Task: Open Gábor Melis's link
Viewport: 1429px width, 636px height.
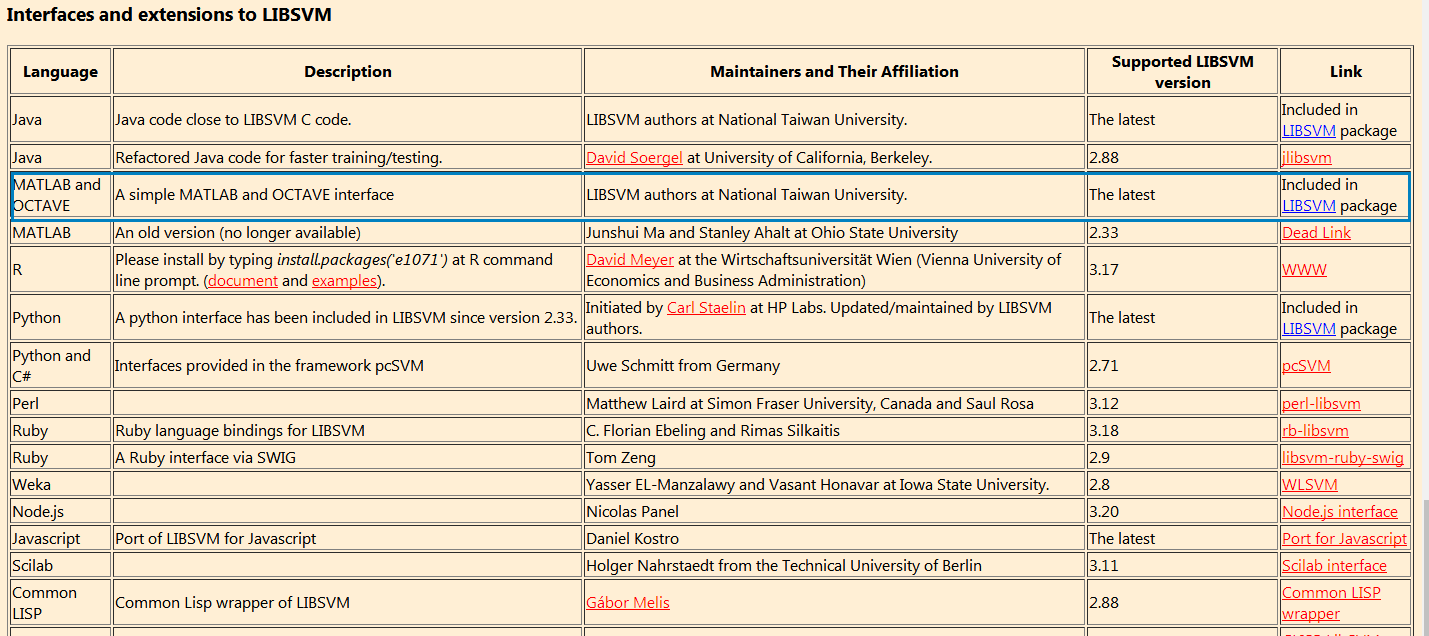Action: pos(628,602)
